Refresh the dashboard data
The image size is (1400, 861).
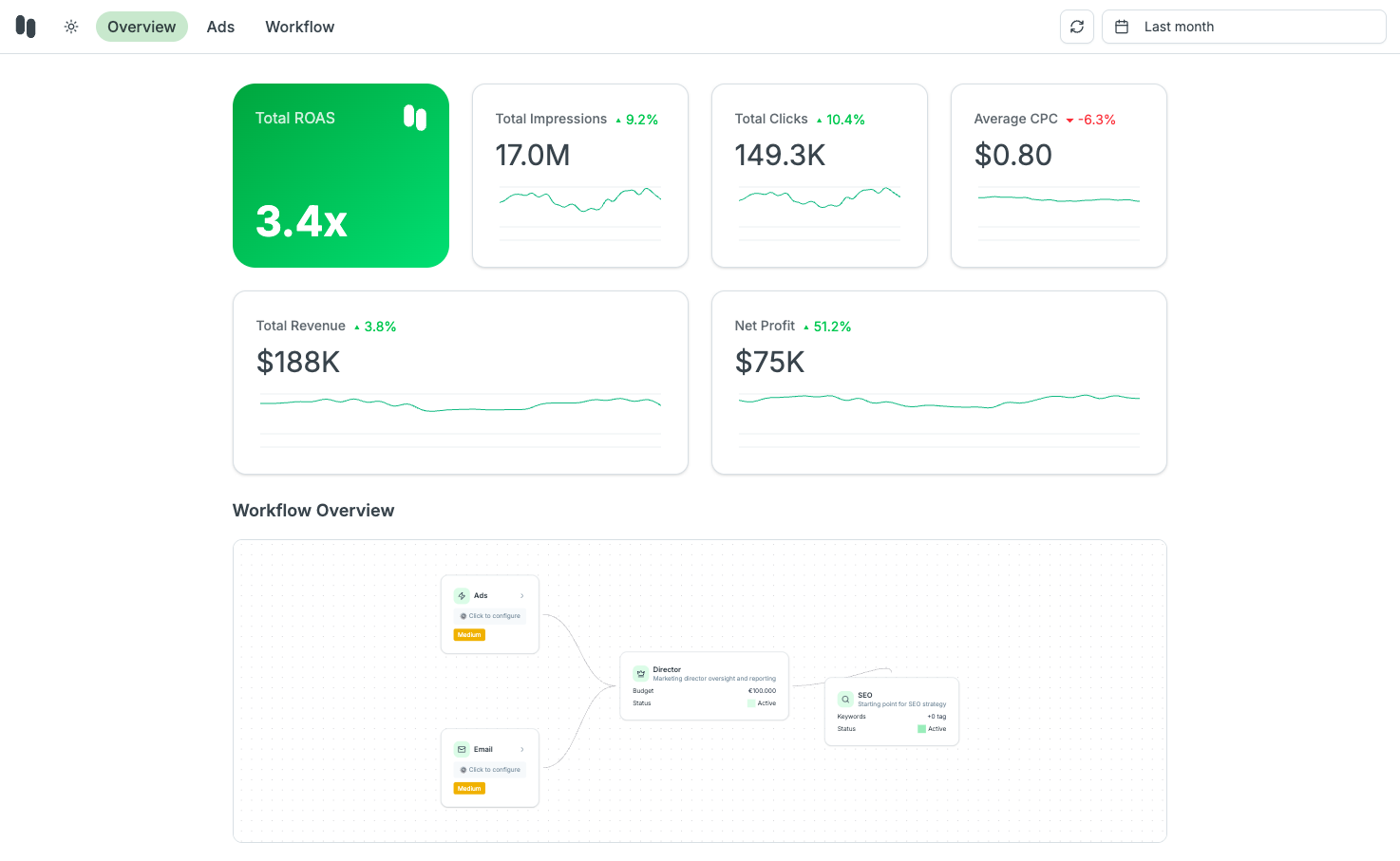1077,27
